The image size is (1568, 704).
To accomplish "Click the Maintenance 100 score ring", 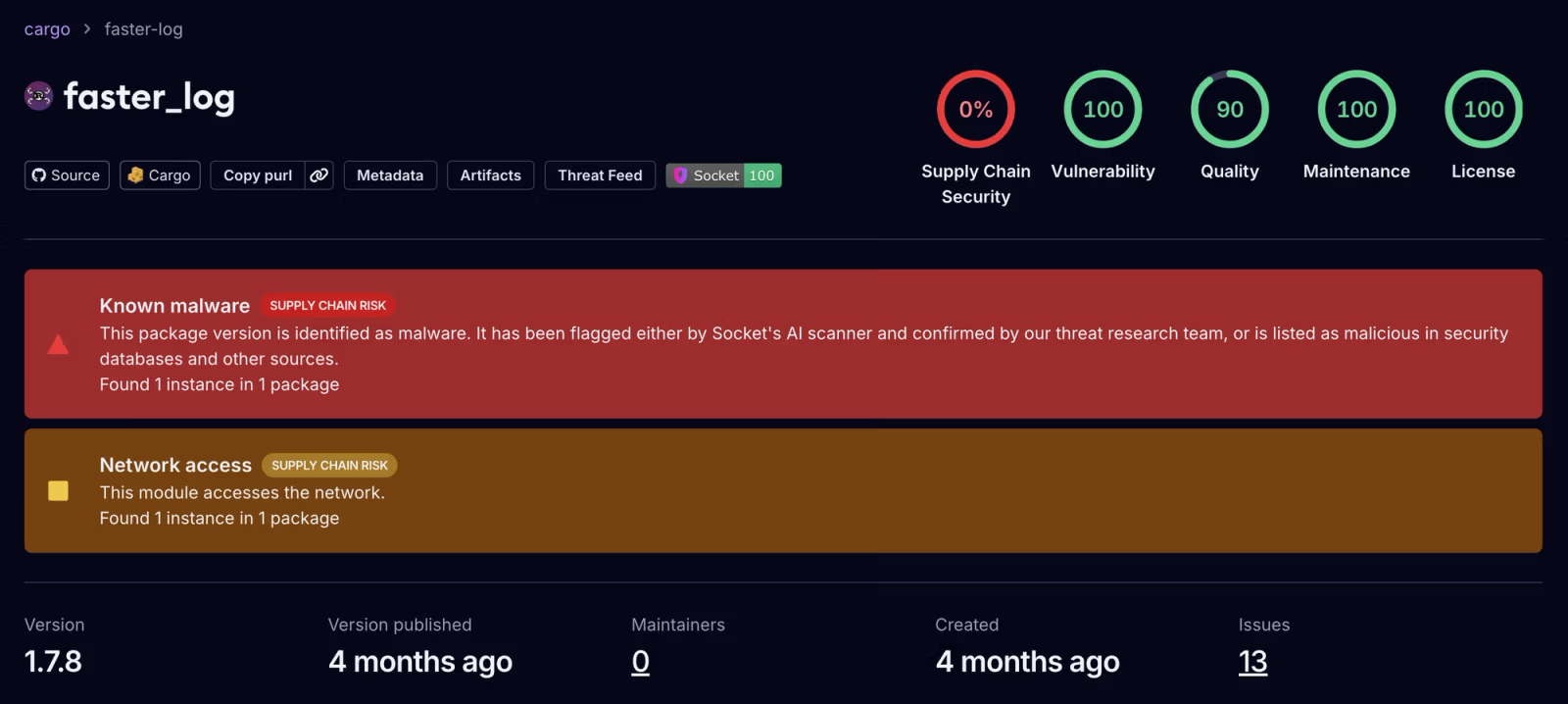I will point(1357,109).
